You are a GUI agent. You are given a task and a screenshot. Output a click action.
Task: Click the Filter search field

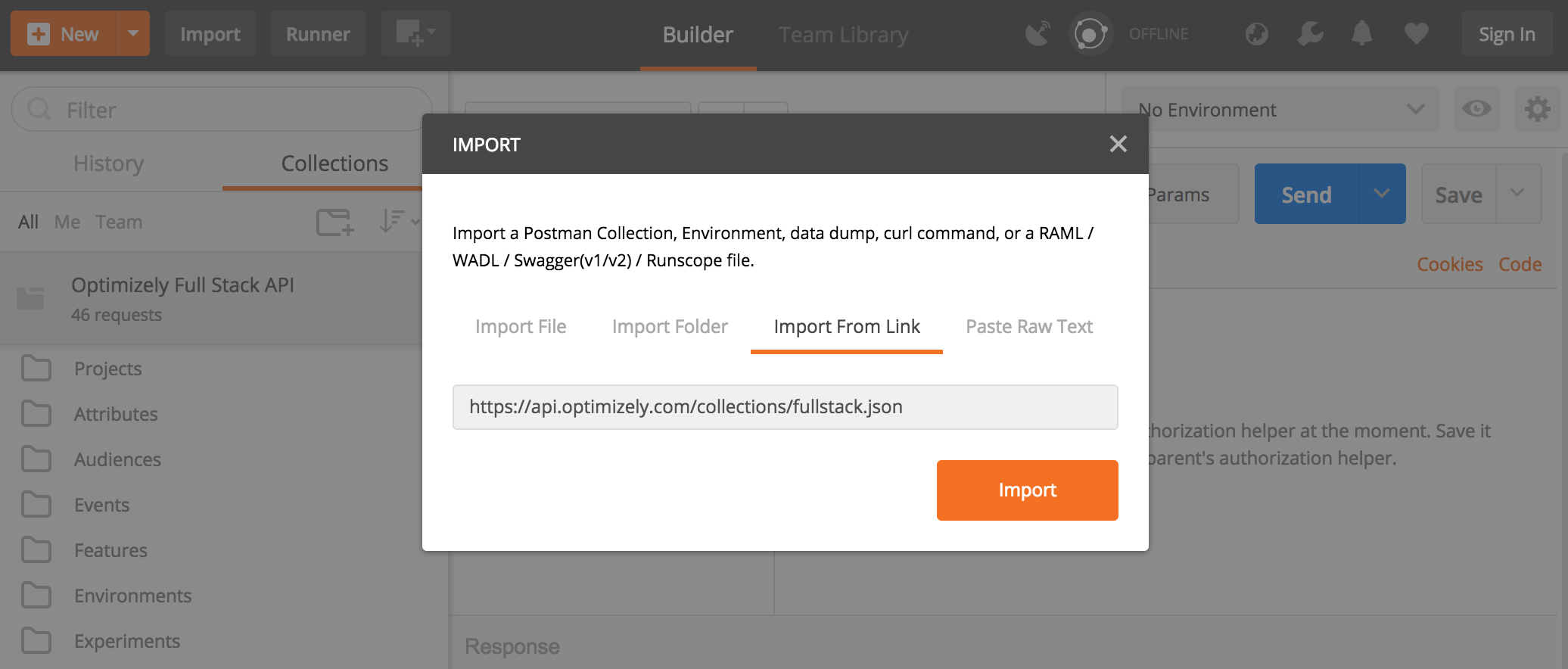point(222,110)
